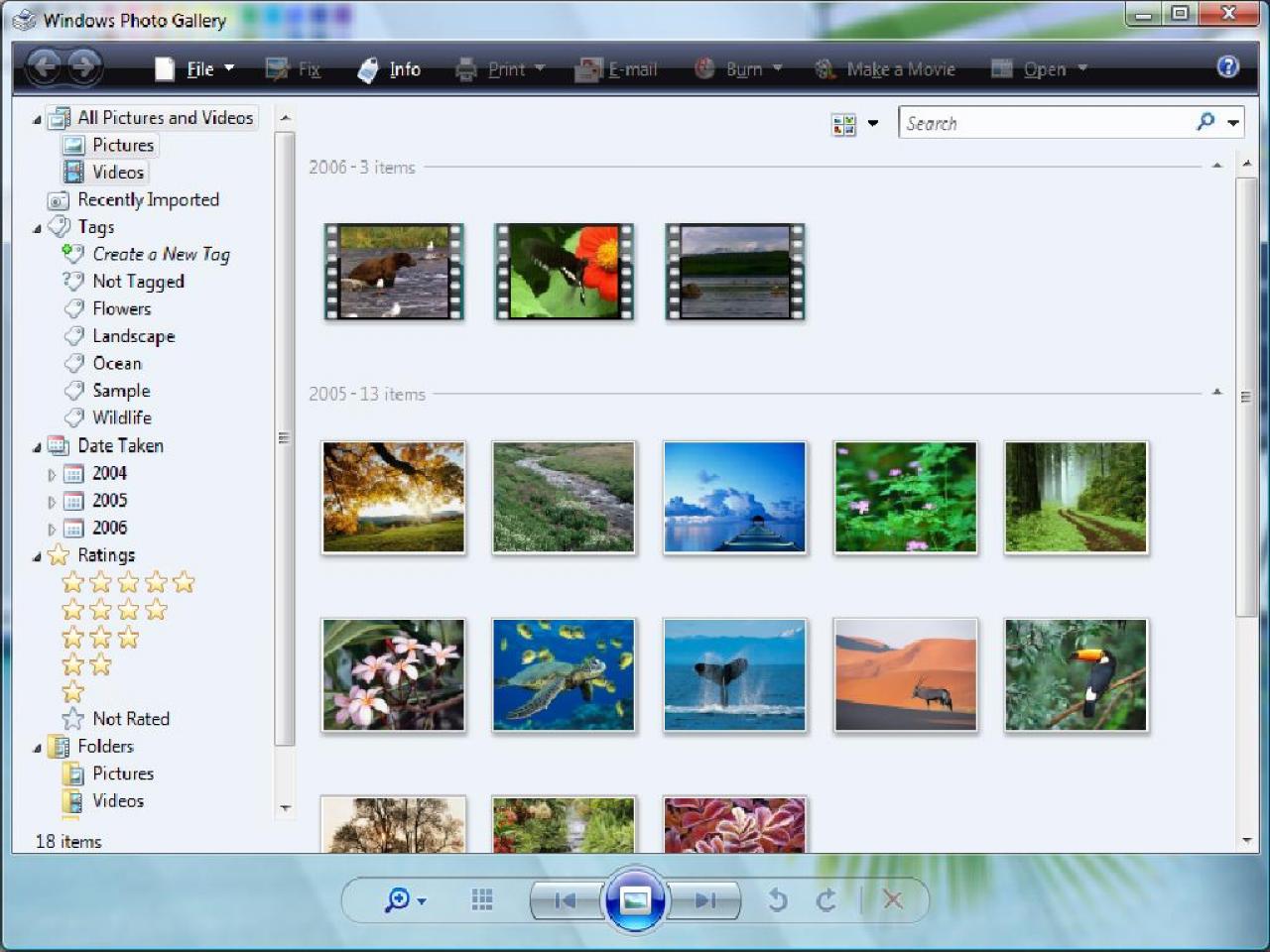Select the bear video thumbnail
This screenshot has width=1270, height=952.
(394, 271)
